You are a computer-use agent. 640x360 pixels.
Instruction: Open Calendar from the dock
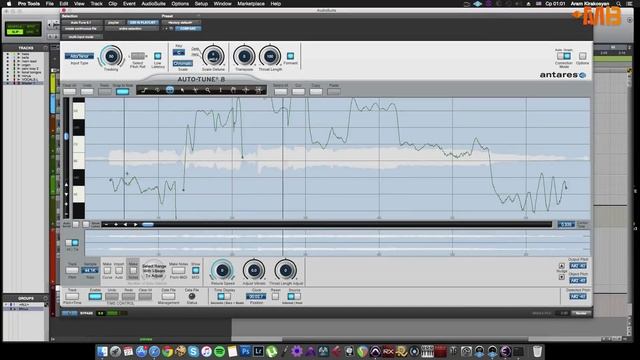click(128, 351)
